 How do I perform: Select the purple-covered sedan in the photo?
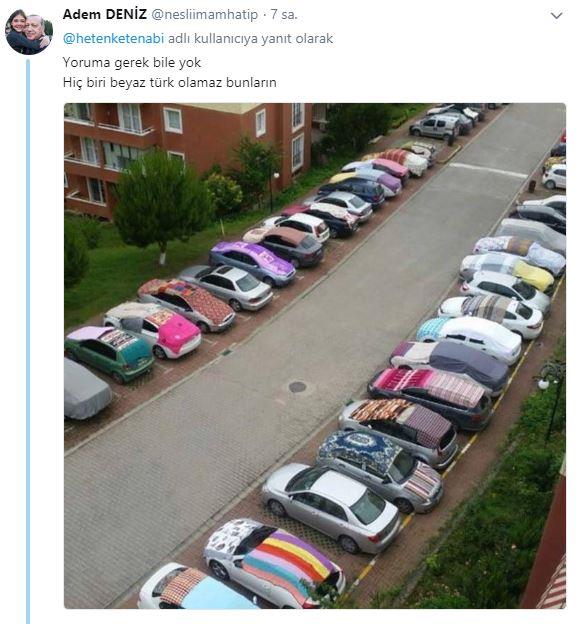point(252,263)
